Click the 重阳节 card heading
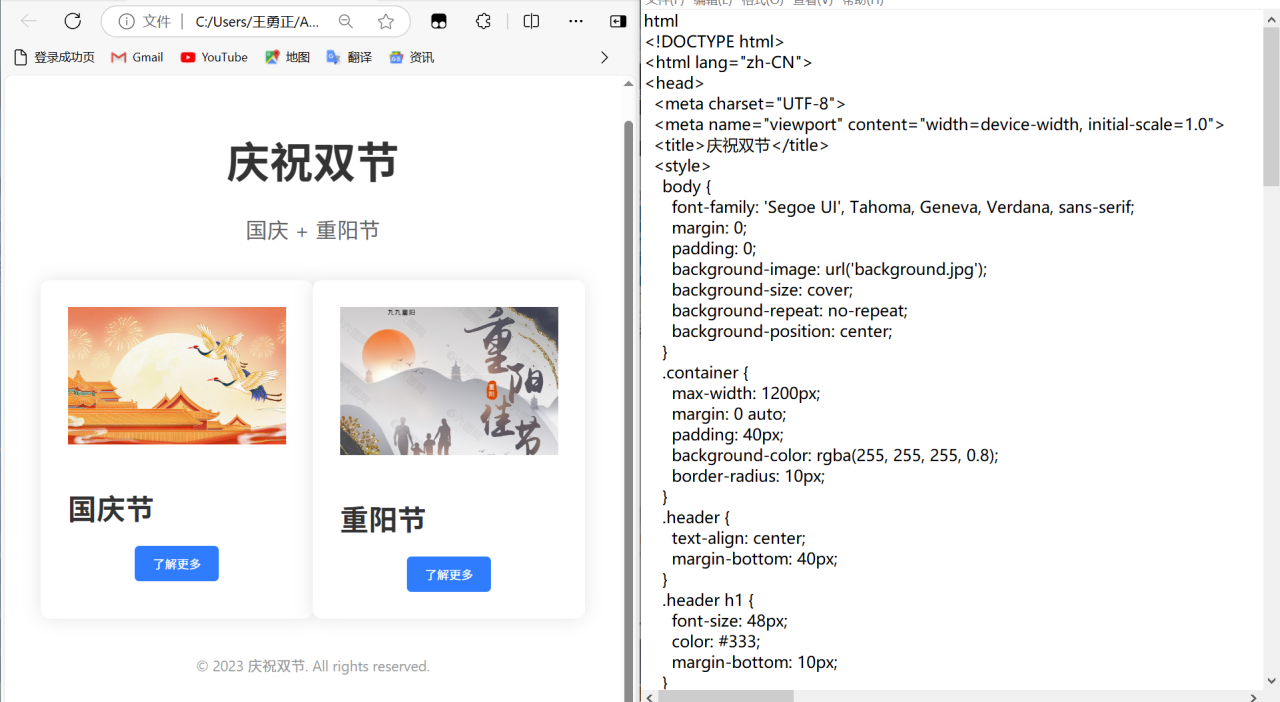This screenshot has height=702, width=1280. pyautogui.click(x=383, y=519)
